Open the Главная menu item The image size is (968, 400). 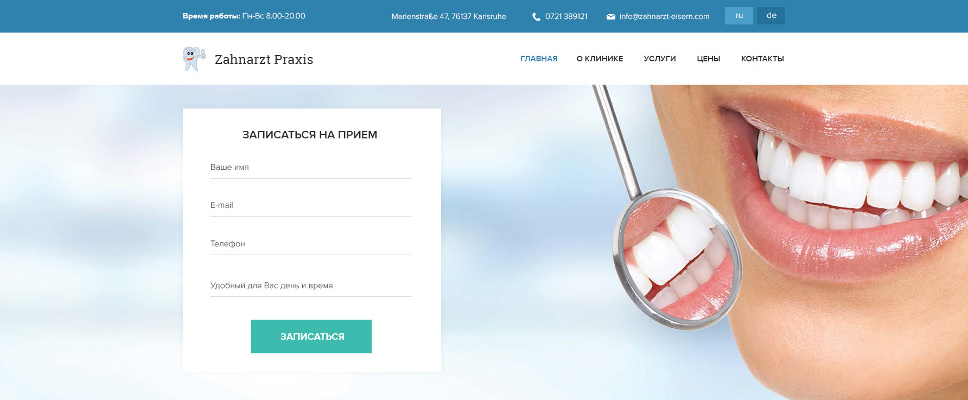539,59
